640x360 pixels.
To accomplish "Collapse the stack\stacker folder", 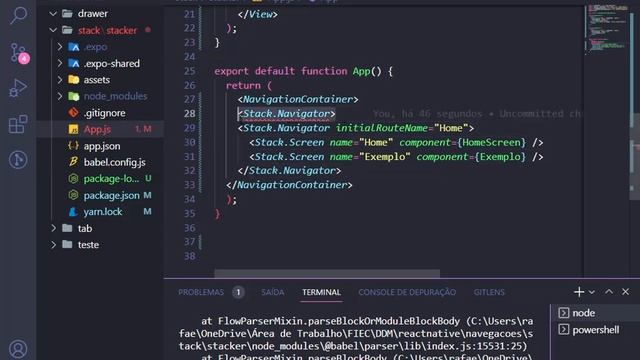I will [53, 30].
